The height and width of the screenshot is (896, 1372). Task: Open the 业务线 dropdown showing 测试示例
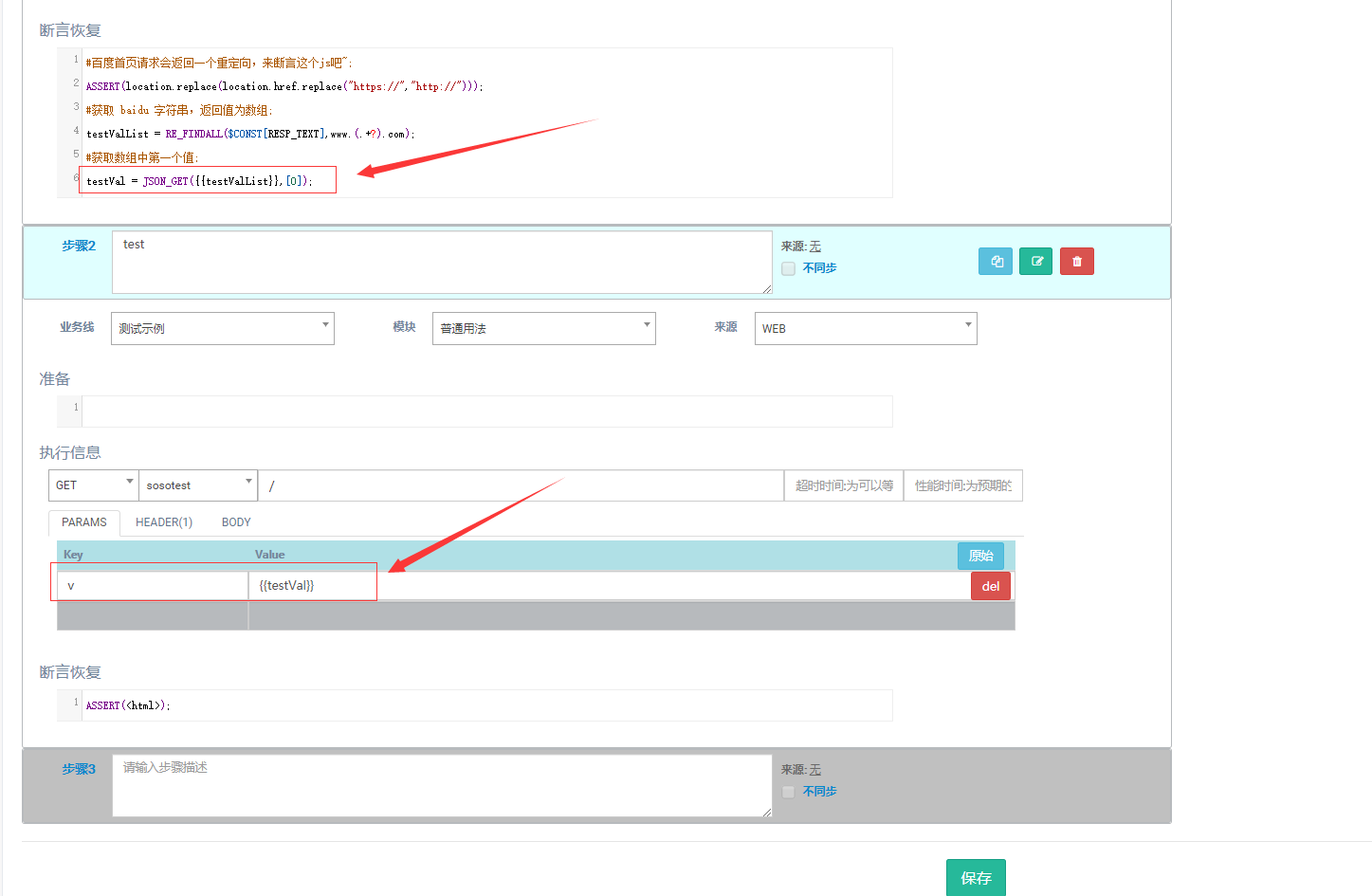(223, 328)
